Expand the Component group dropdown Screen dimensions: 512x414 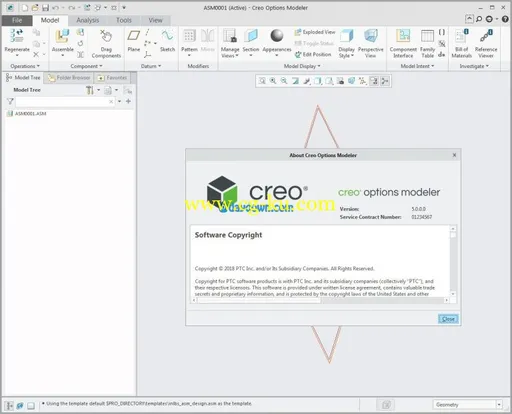tap(86, 66)
